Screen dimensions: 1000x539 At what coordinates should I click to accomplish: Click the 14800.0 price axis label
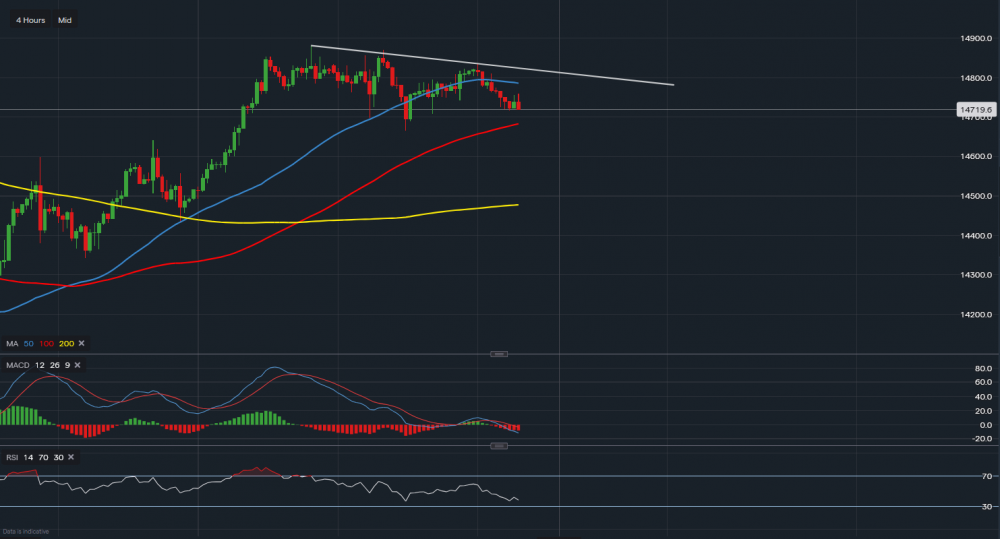tap(975, 78)
